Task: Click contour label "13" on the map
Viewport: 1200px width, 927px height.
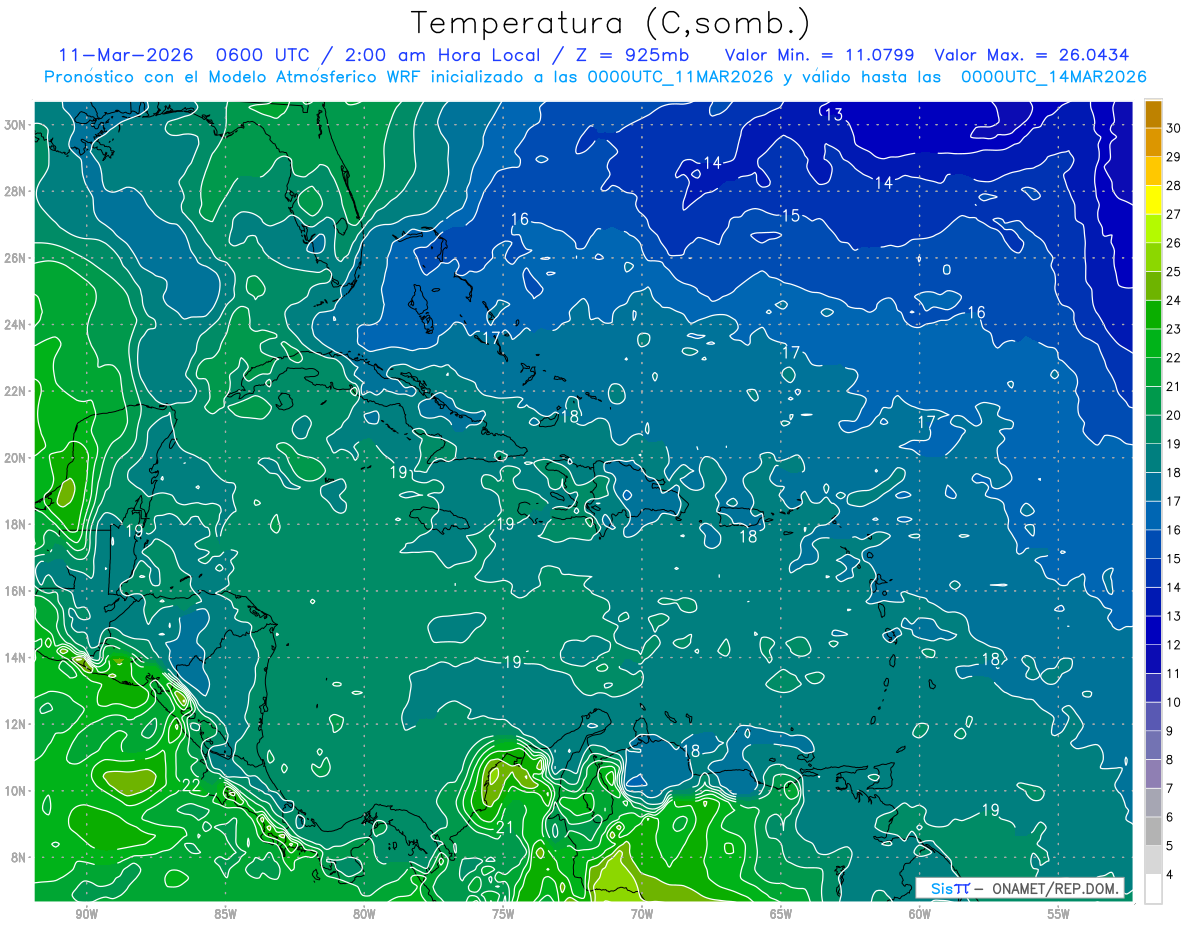Action: click(x=833, y=115)
